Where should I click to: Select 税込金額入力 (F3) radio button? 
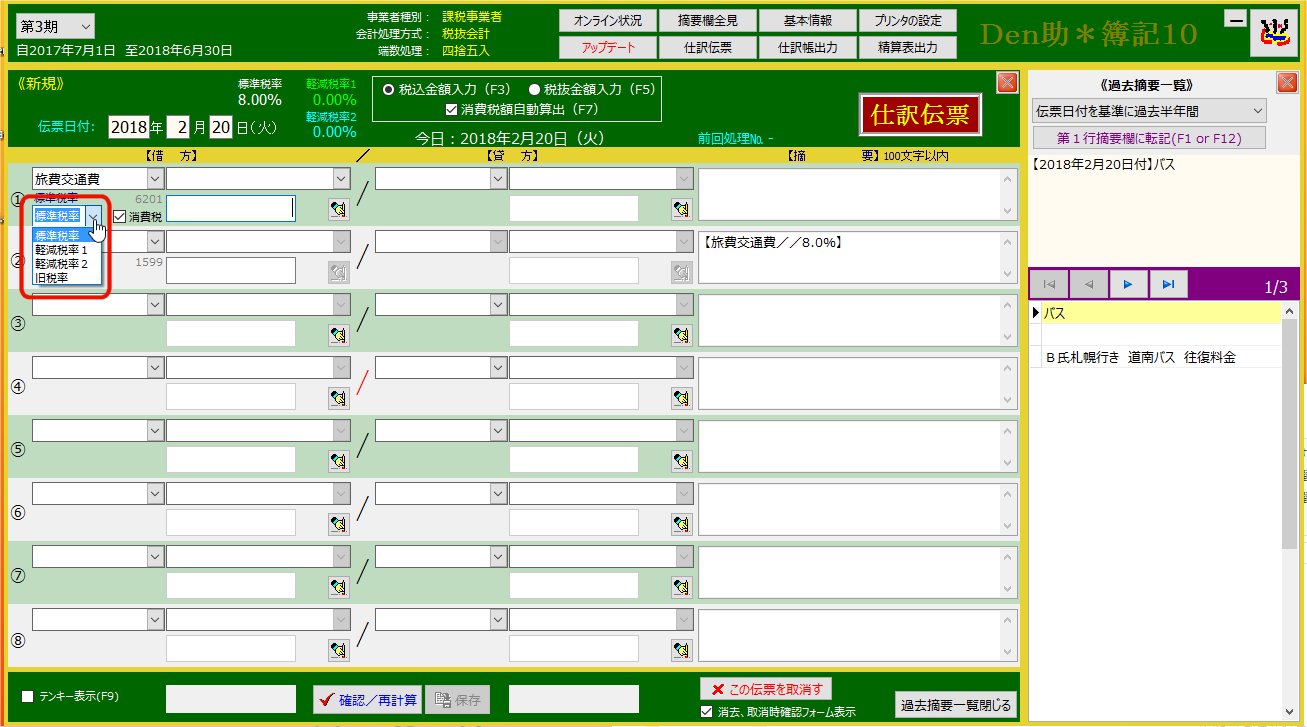click(388, 89)
